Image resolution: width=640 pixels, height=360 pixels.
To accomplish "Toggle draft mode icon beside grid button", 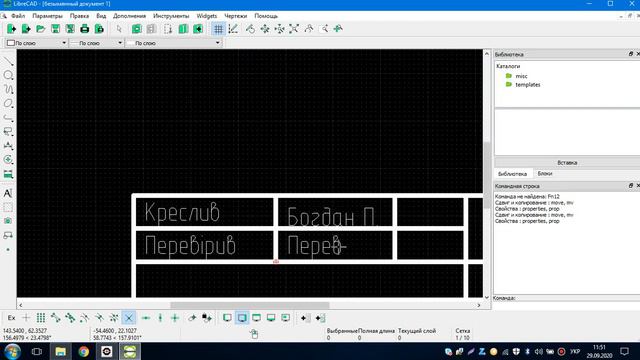I will (233, 29).
